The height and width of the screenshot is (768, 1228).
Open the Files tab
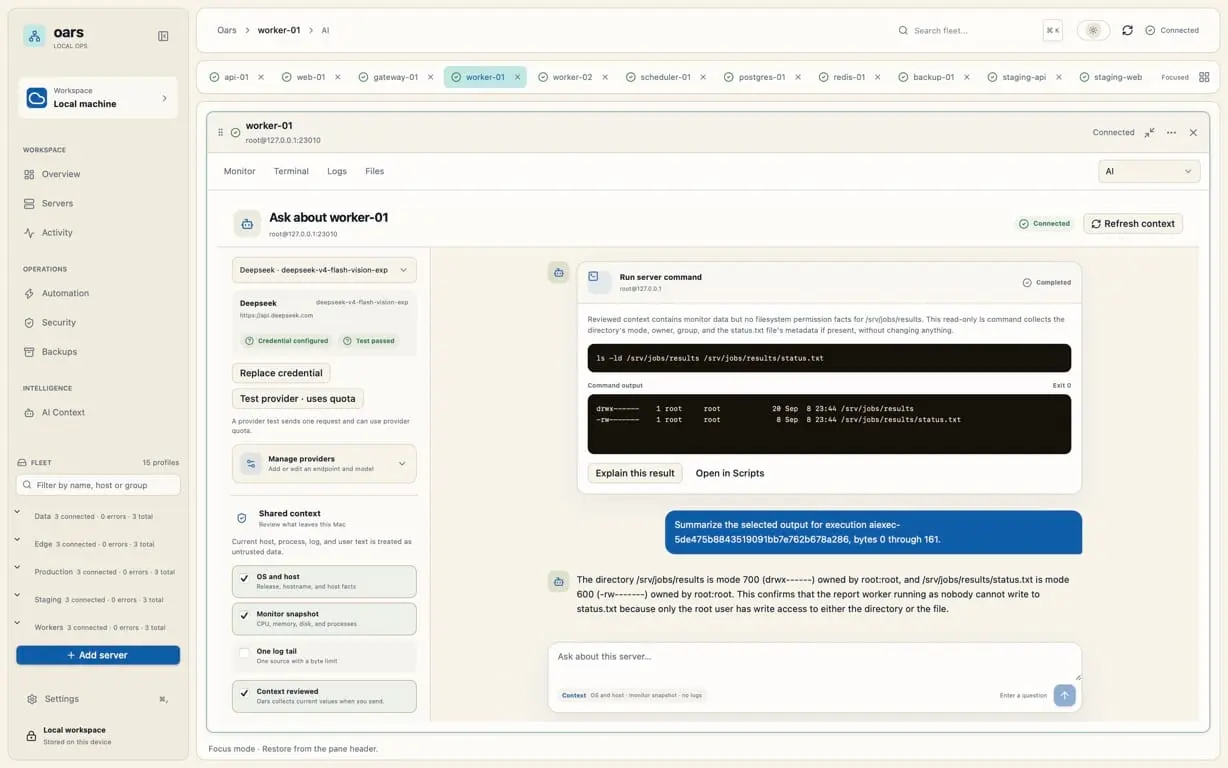pos(374,171)
